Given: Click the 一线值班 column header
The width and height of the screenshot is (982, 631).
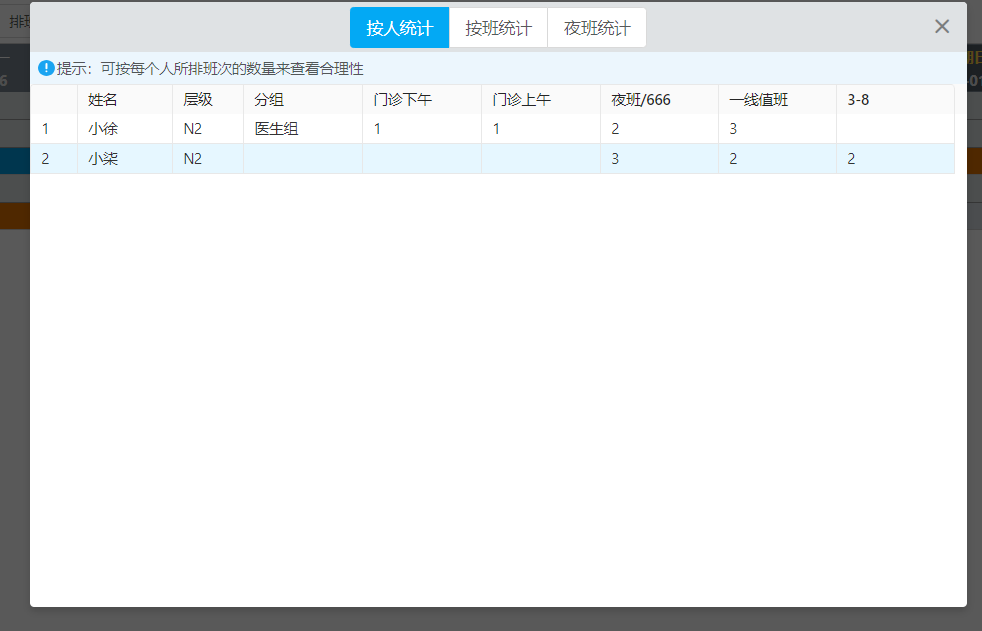Looking at the screenshot, I should tap(777, 100).
